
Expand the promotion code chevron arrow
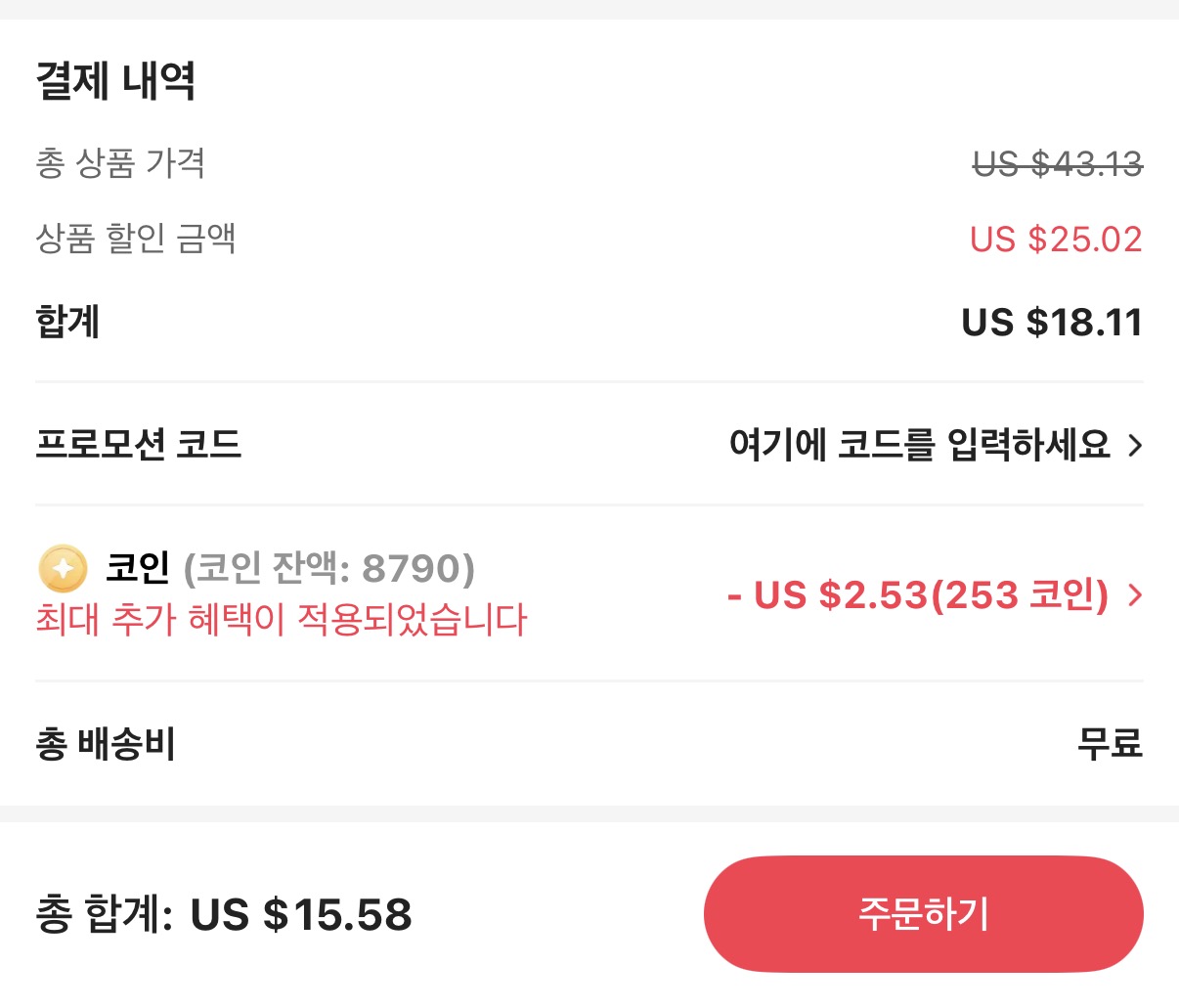pyautogui.click(x=1136, y=445)
